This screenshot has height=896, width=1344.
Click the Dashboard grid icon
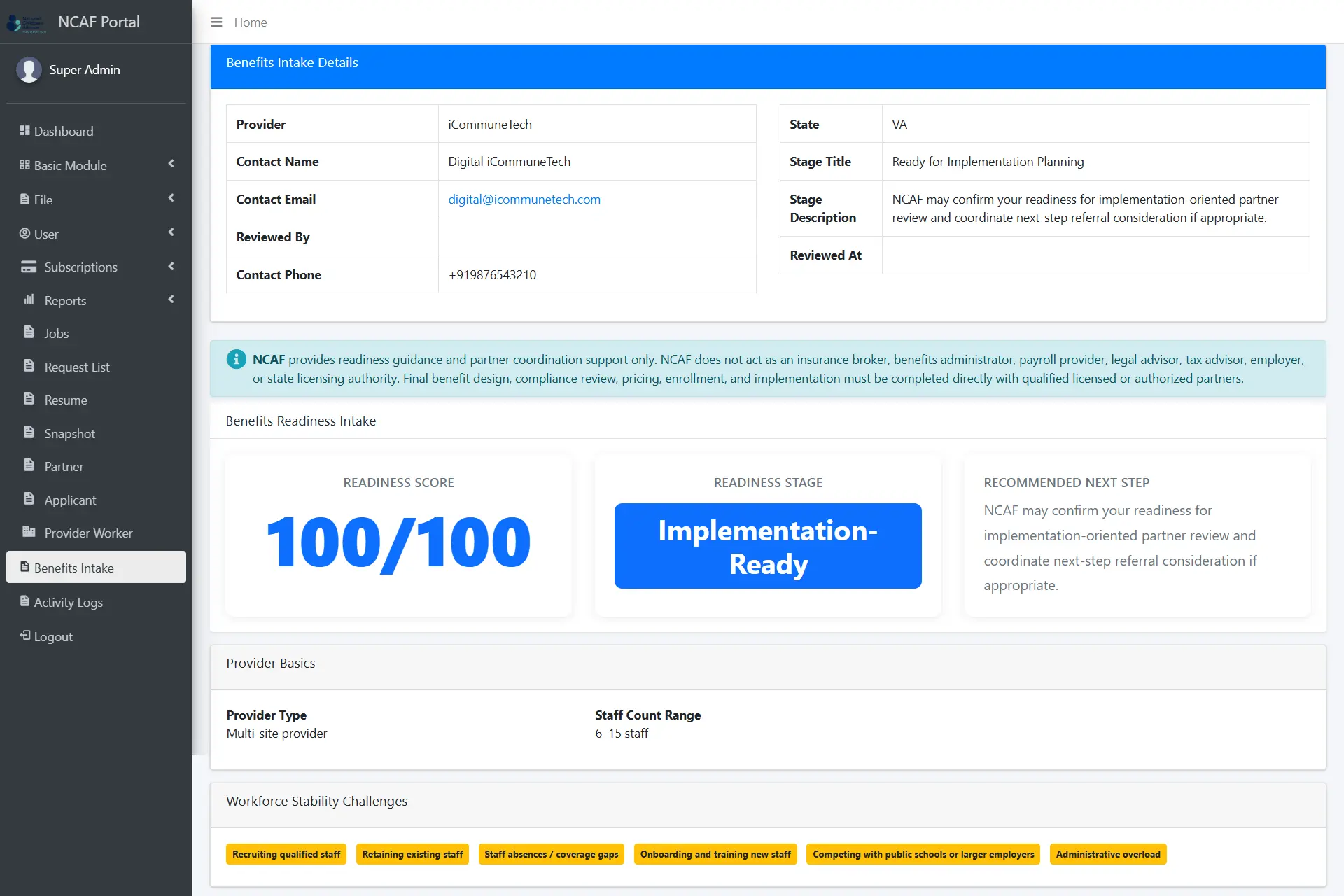coord(24,131)
